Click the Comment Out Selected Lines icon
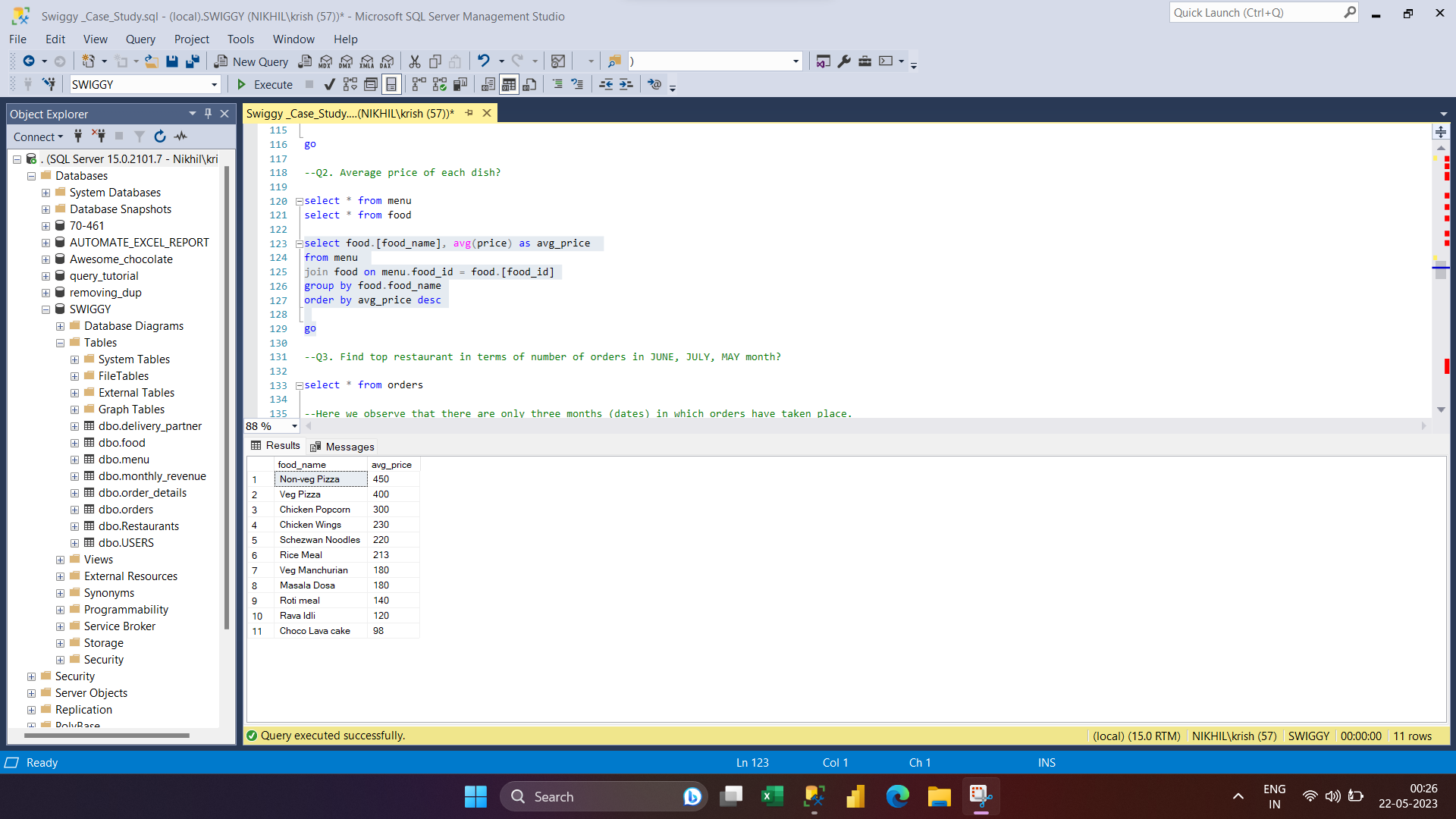The image size is (1456, 819). point(557,84)
